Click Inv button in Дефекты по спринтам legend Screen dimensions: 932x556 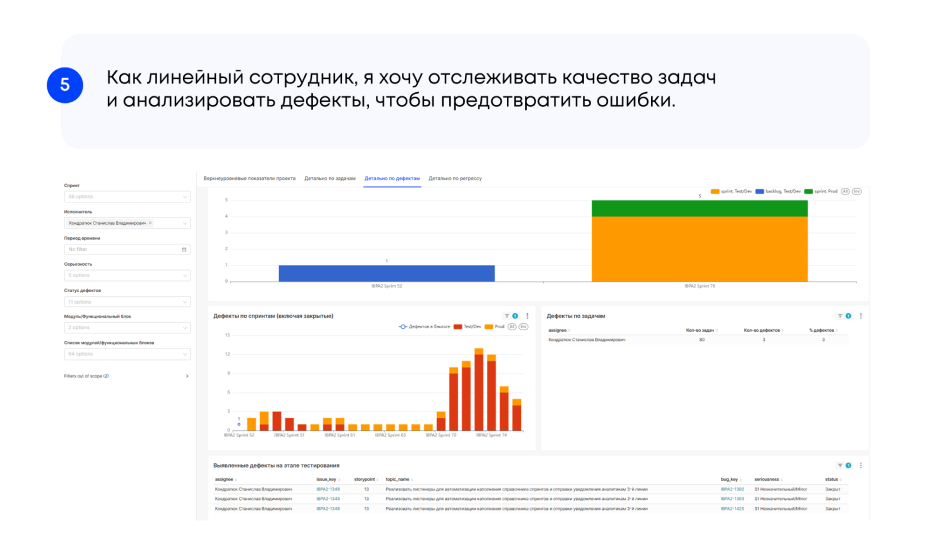[x=523, y=326]
